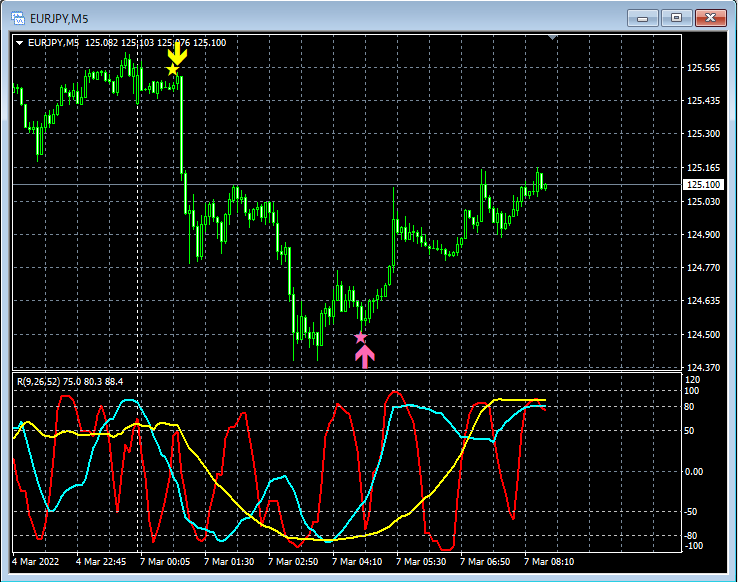Click the 125.565 price axis label
This screenshot has width=739, height=582.
[x=703, y=68]
